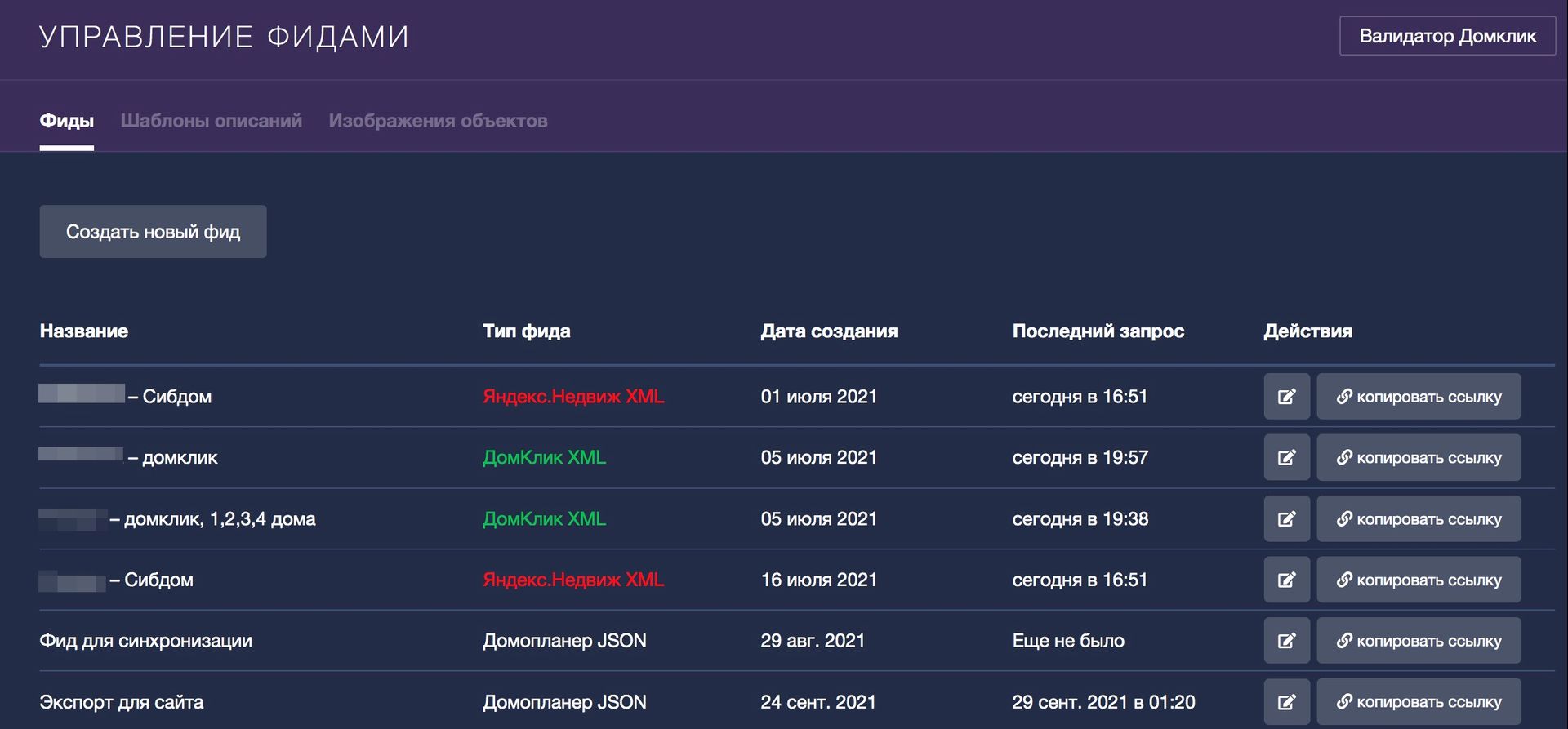The image size is (1568, 729).
Task: Click the date 24 сент. 2021
Action: coord(818,702)
